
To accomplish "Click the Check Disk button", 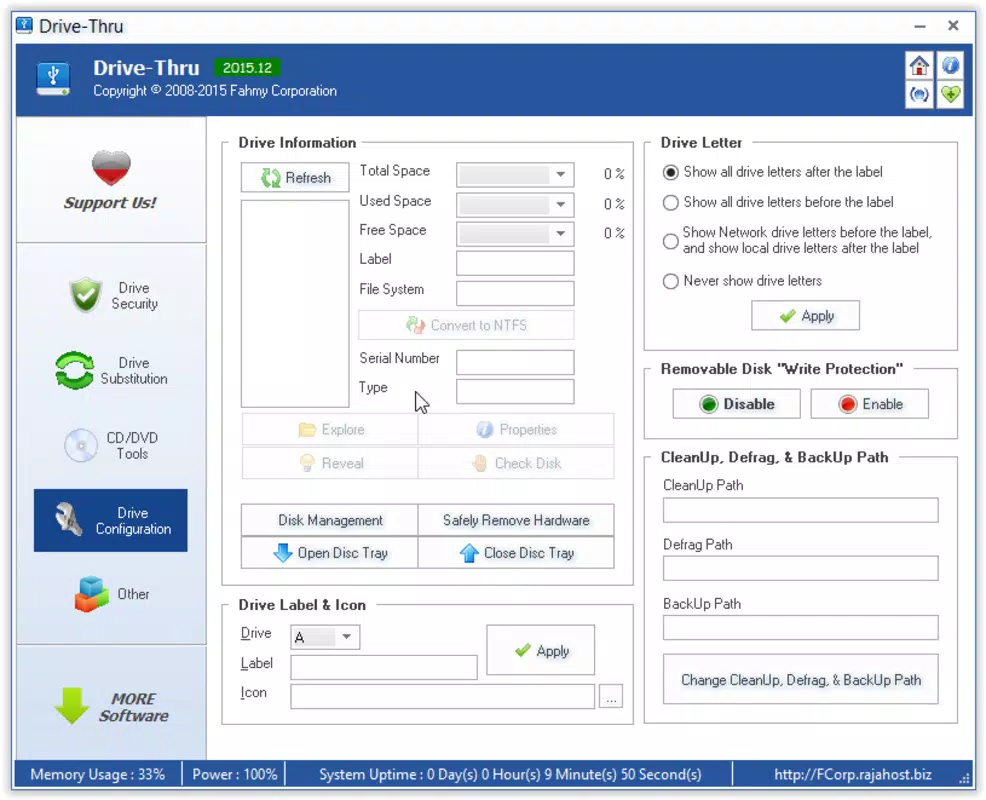I will click(x=516, y=464).
